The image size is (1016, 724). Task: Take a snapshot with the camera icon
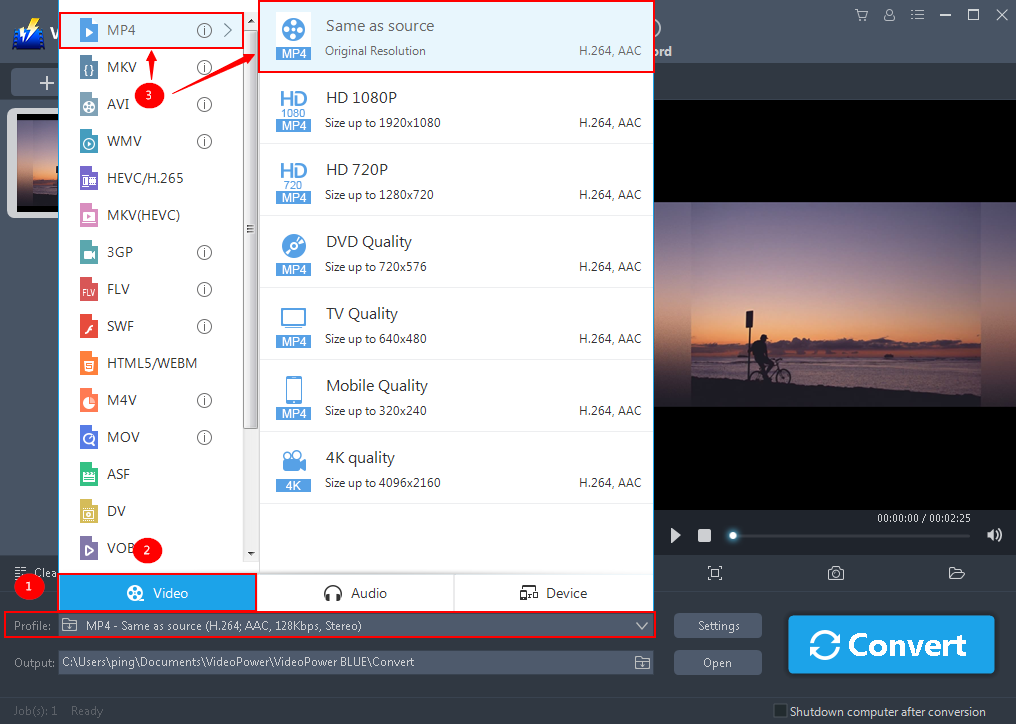click(835, 573)
